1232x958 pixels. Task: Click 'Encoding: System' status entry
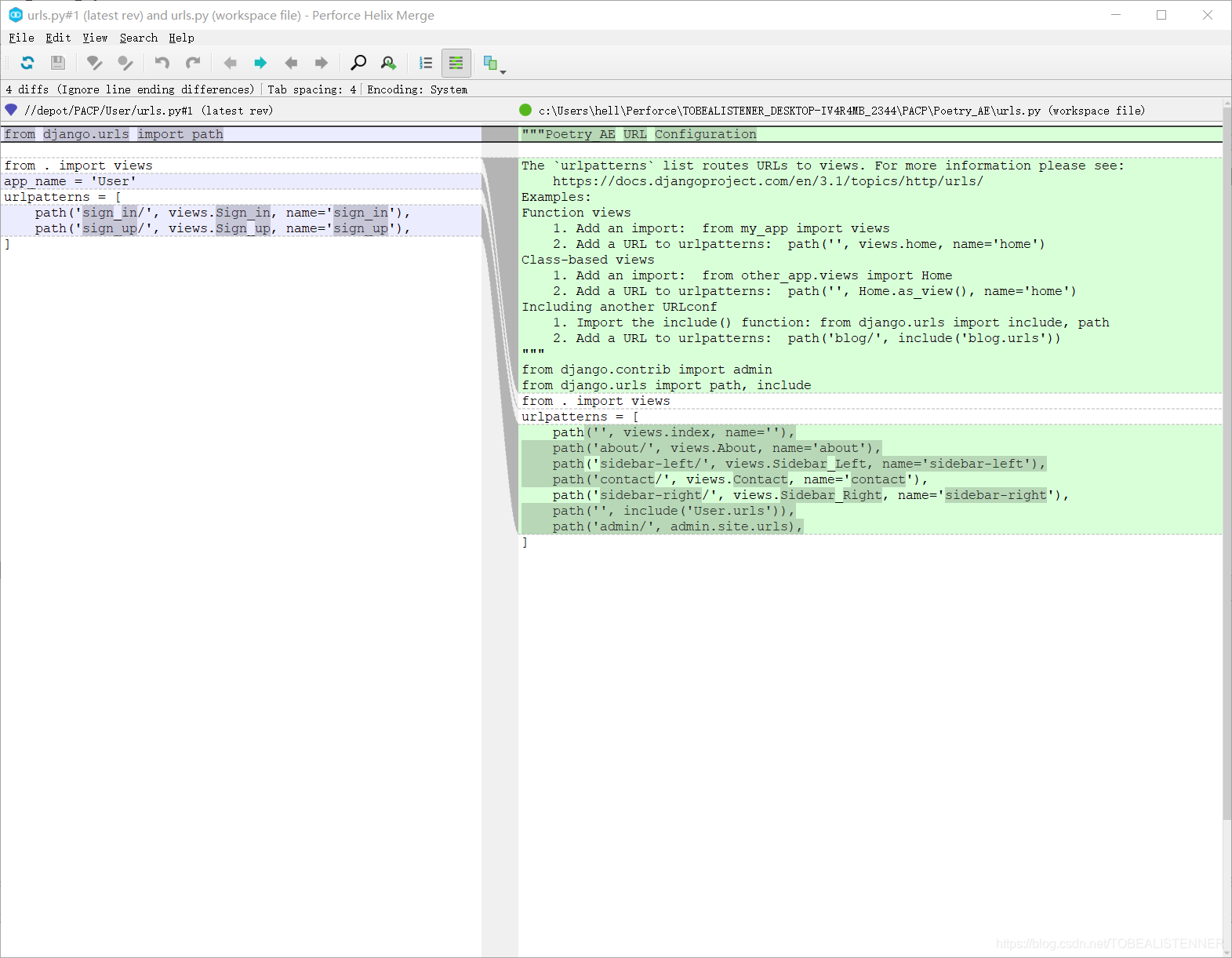[417, 89]
